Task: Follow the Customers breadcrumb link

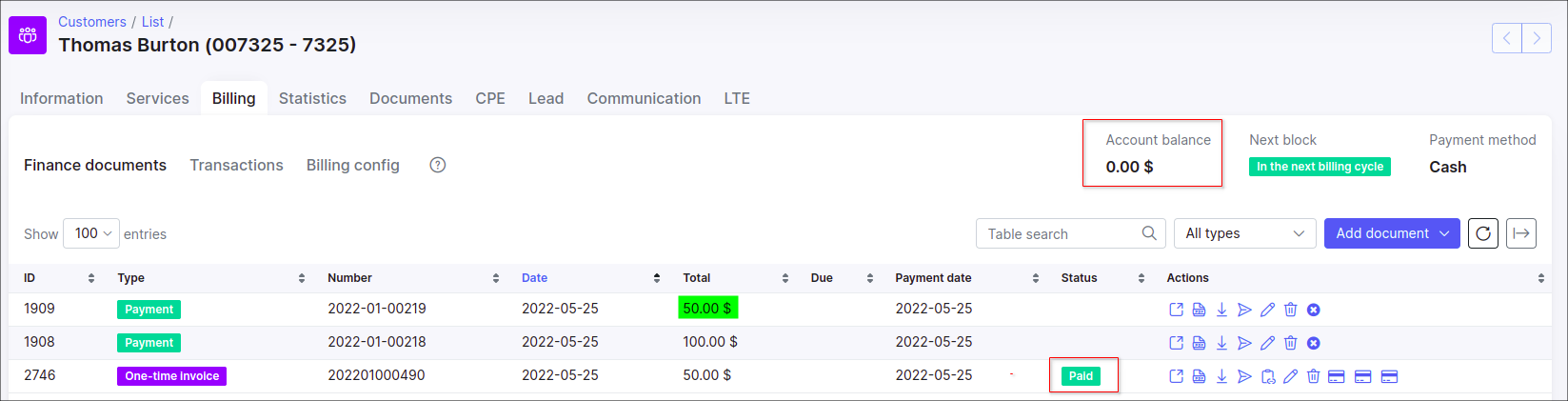Action: 91,22
